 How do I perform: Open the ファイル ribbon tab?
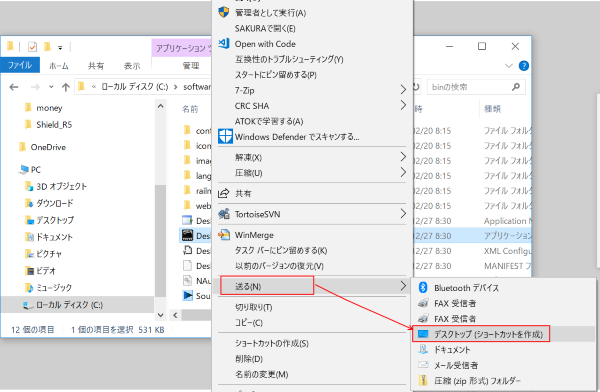pyautogui.click(x=20, y=65)
